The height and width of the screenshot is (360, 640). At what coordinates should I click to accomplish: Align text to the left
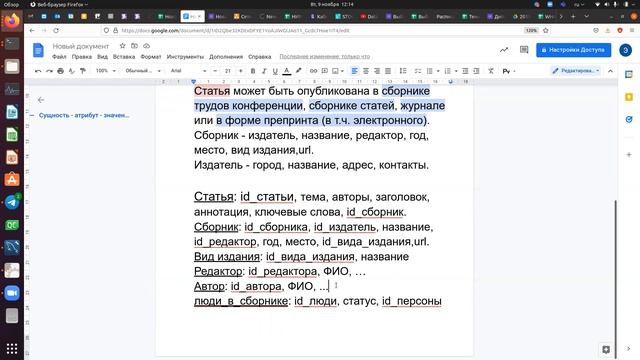(x=354, y=71)
